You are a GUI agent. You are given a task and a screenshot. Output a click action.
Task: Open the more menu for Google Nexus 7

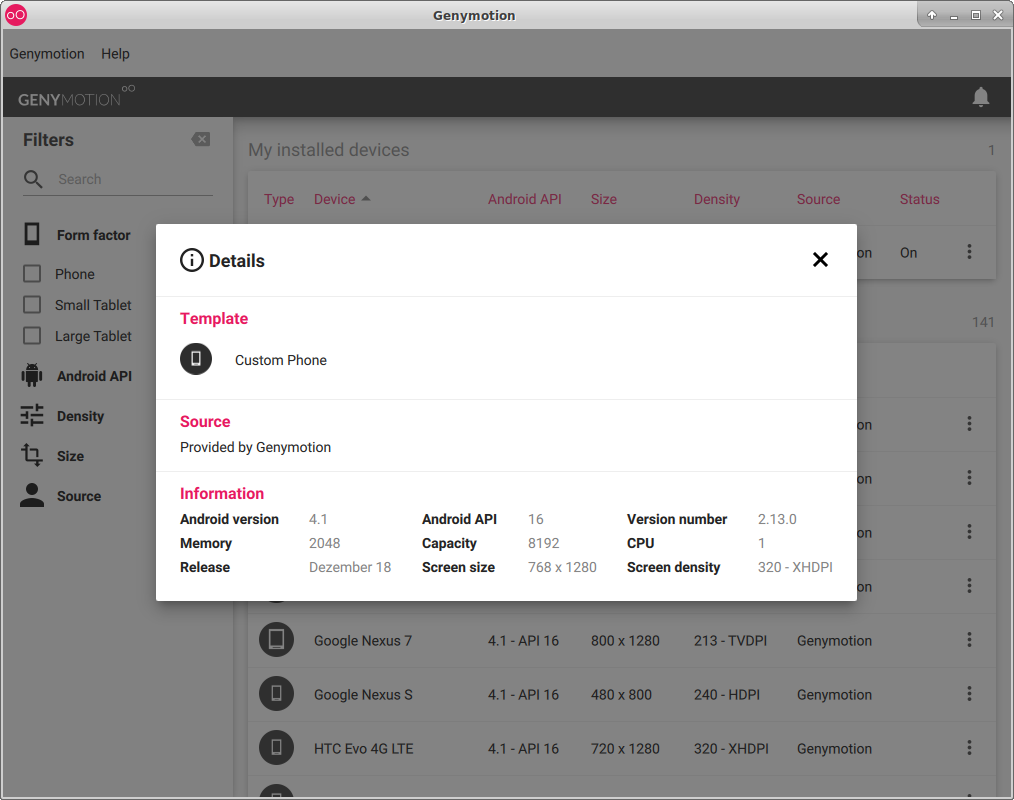click(x=969, y=640)
